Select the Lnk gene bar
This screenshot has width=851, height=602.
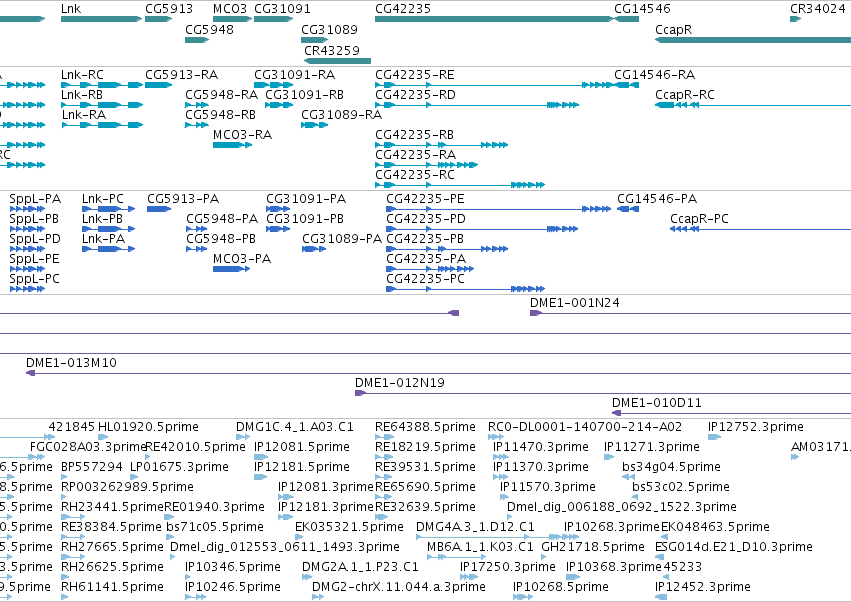[101, 19]
